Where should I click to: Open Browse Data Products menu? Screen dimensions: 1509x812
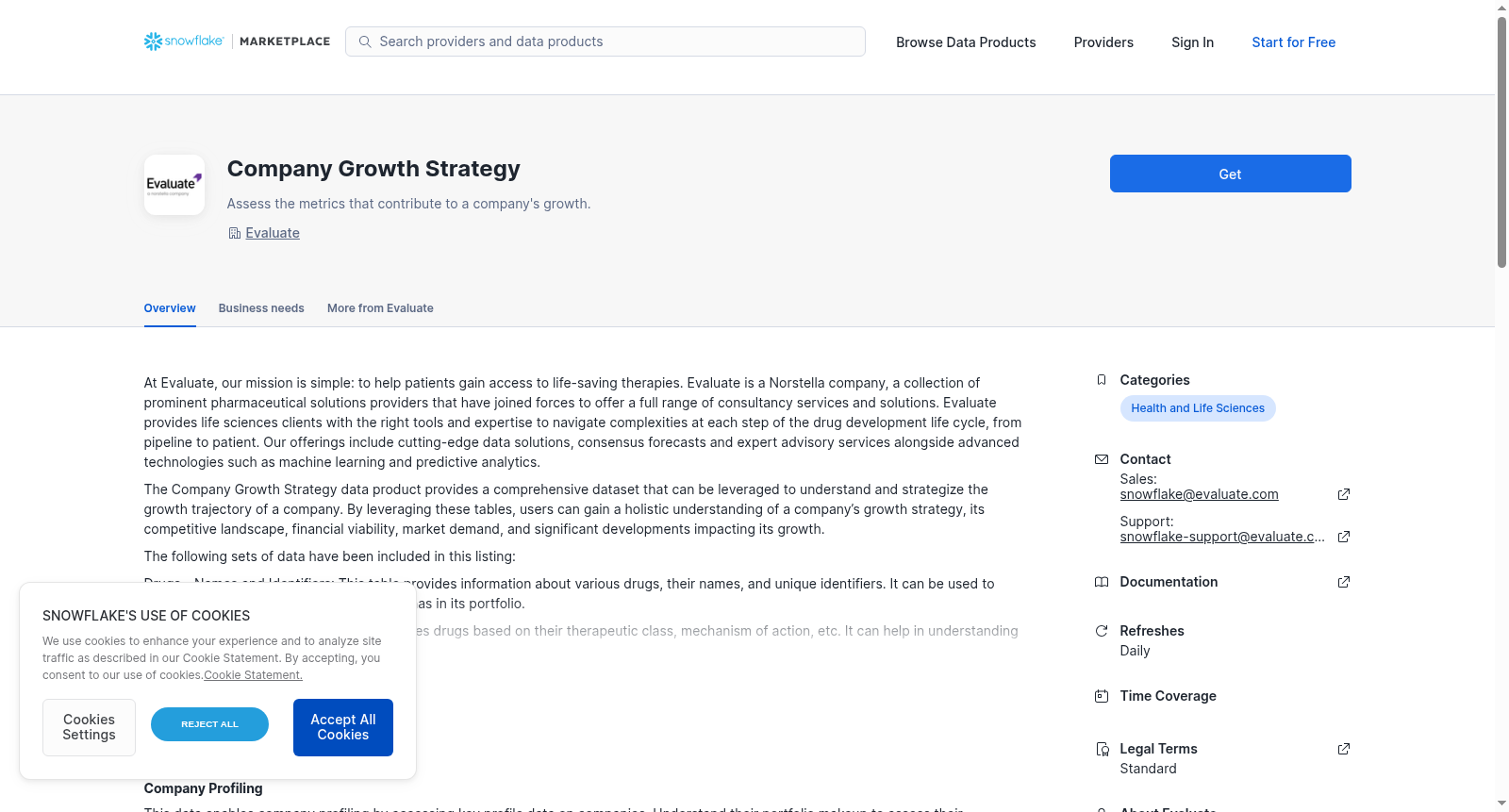click(x=966, y=42)
